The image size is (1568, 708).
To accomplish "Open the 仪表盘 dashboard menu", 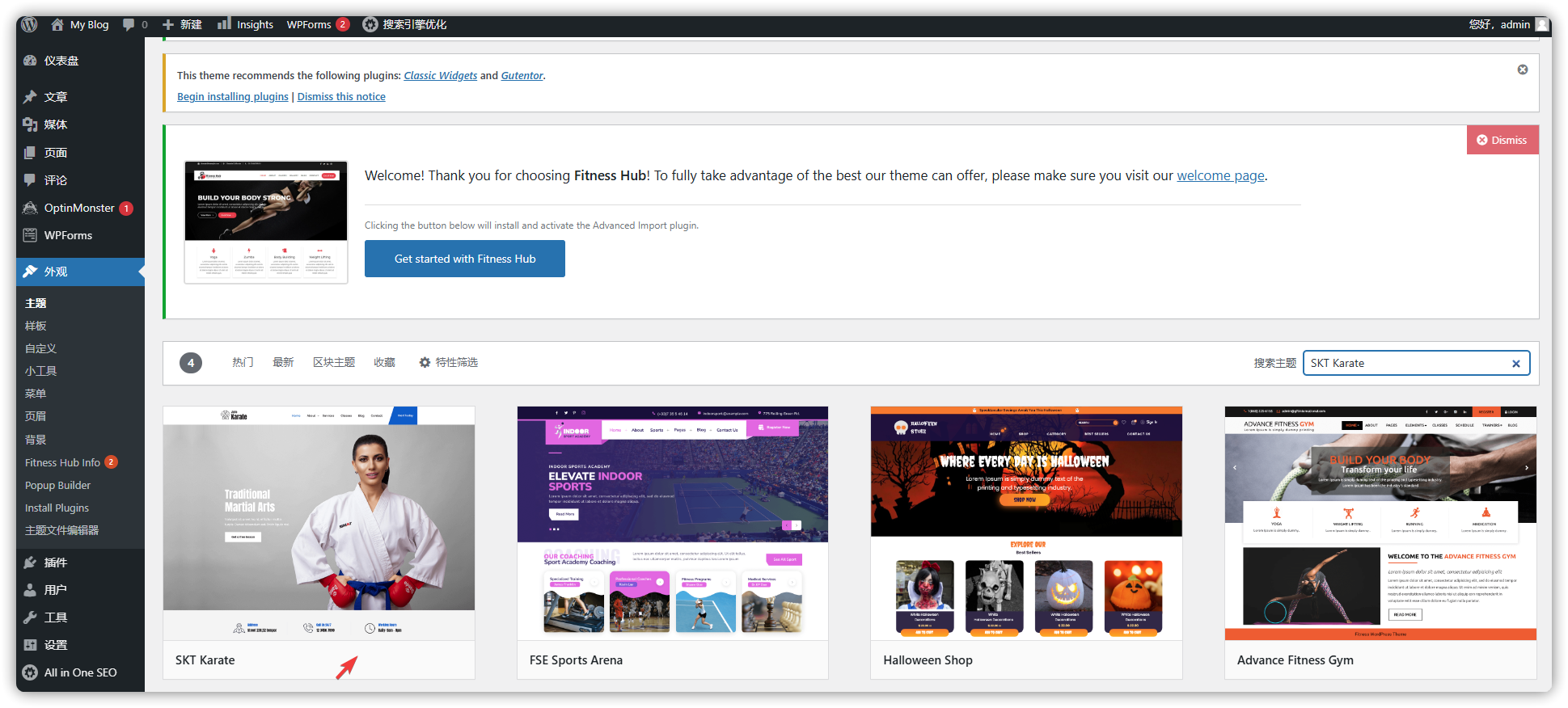I will tap(61, 61).
